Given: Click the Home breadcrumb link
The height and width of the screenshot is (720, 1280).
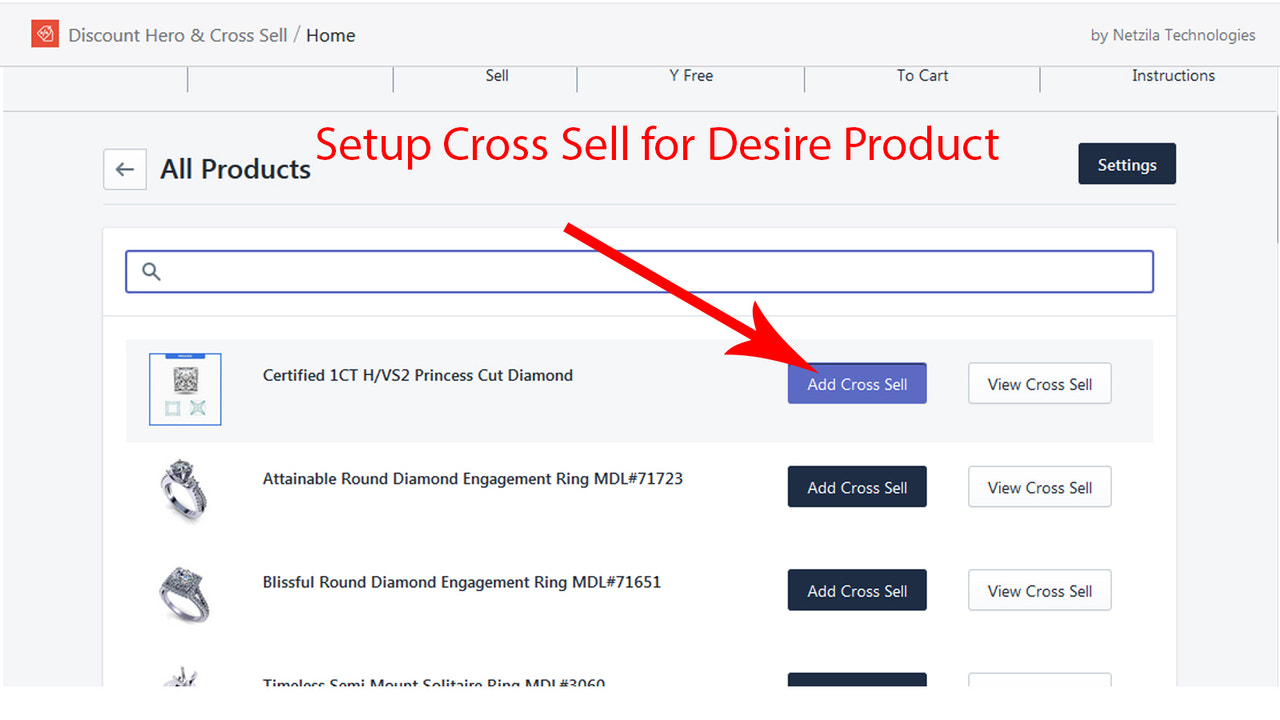Looking at the screenshot, I should [x=330, y=35].
